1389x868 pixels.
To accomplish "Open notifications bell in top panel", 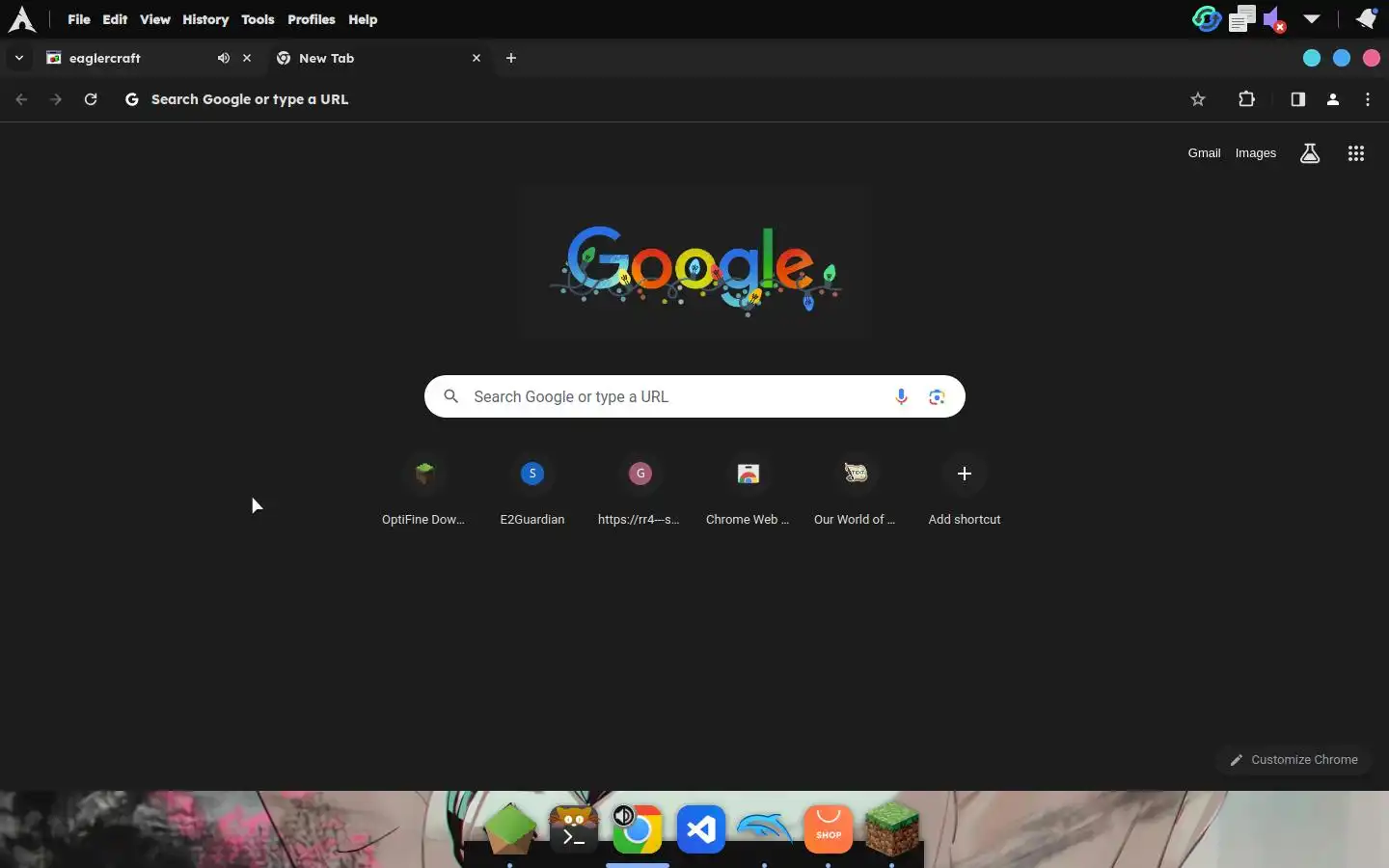I will [1366, 18].
